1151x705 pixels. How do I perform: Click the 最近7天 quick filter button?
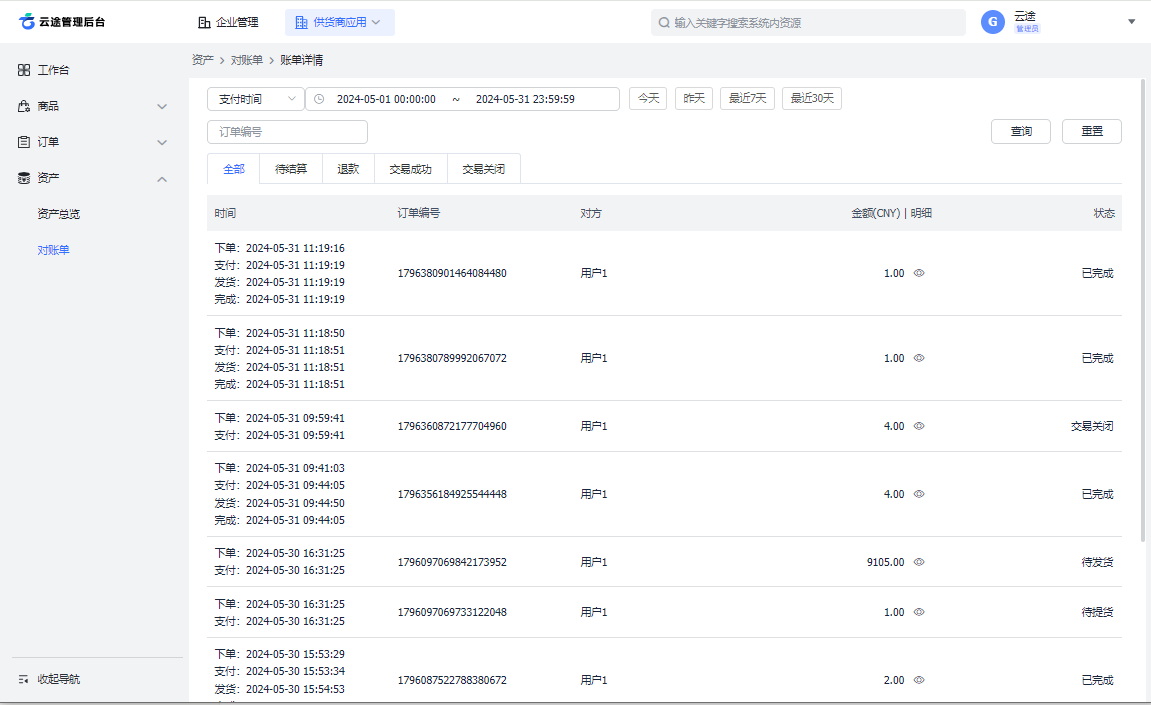point(747,98)
